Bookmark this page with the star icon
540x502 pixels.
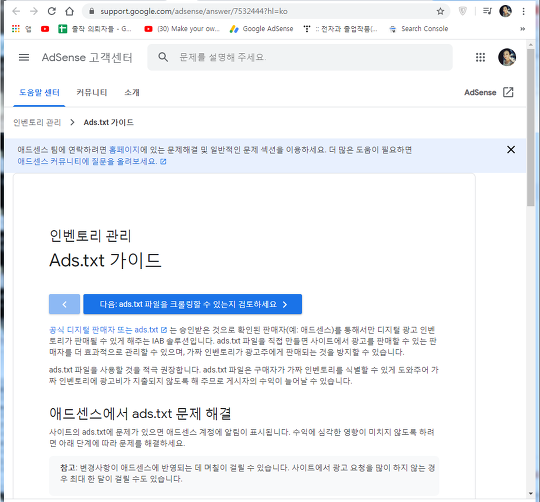click(440, 11)
